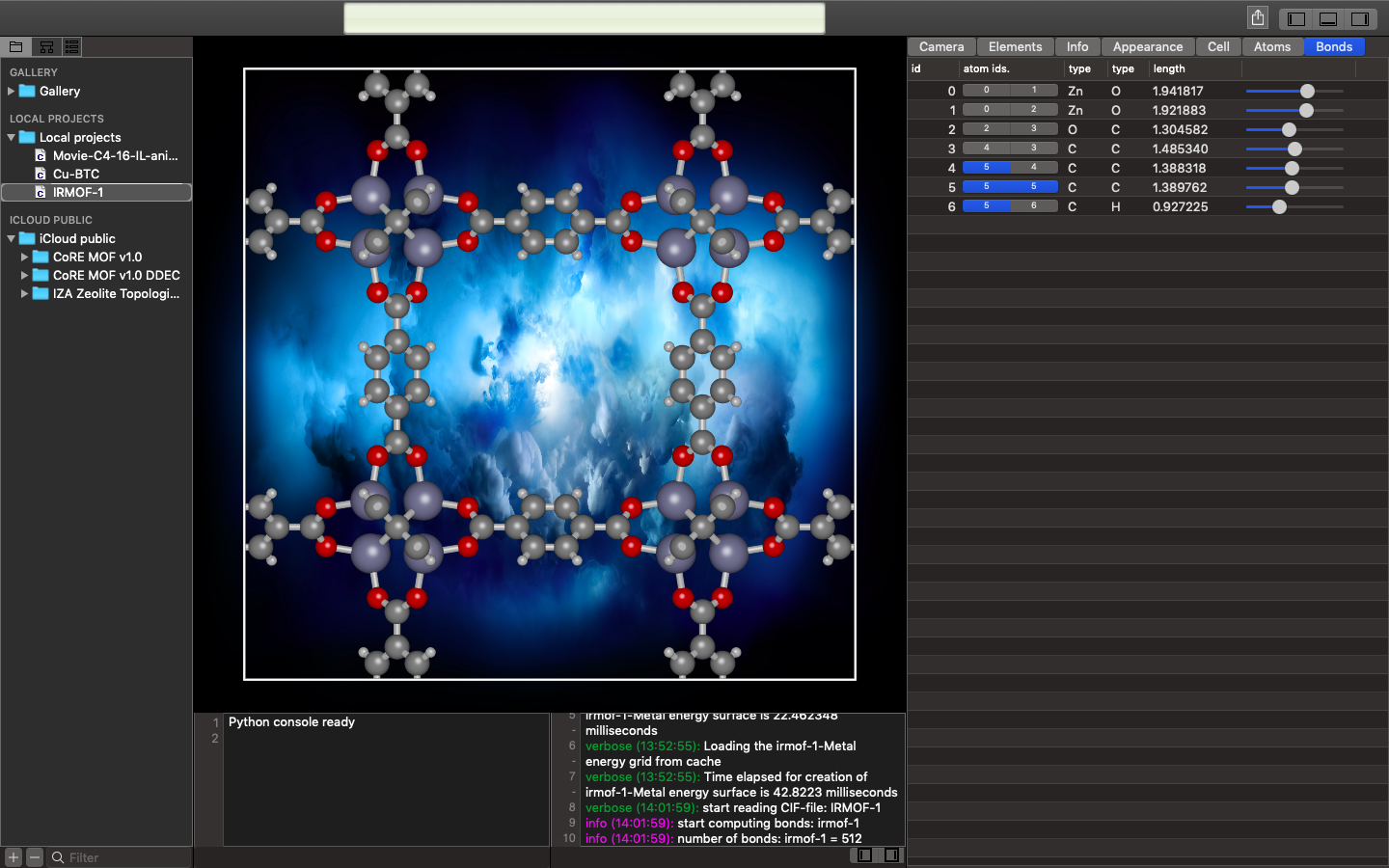Collapse the Local projects tree node
This screenshot has width=1389, height=868.
coord(11,137)
